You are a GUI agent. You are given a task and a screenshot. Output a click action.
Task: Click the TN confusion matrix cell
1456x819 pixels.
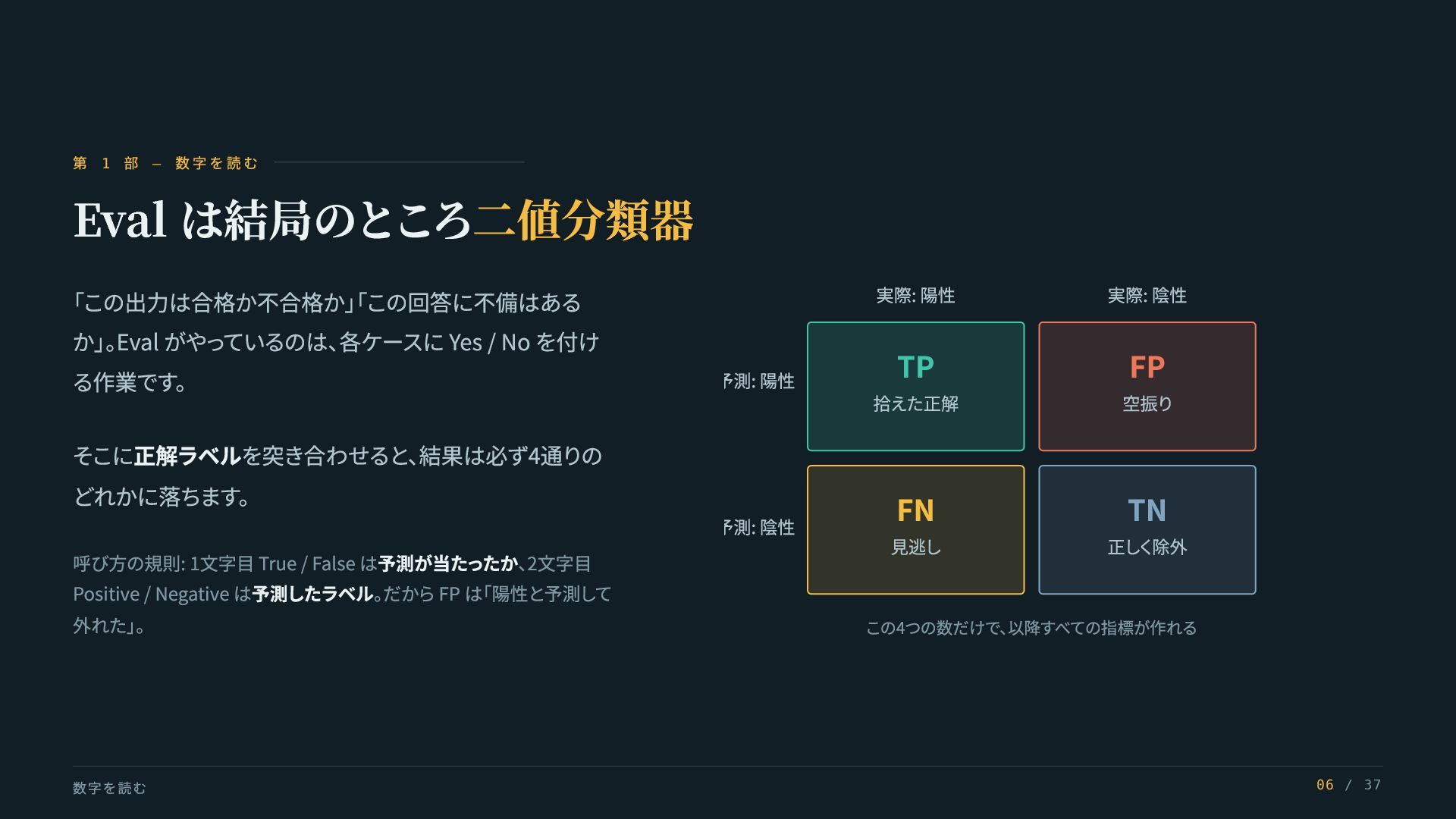(1147, 530)
